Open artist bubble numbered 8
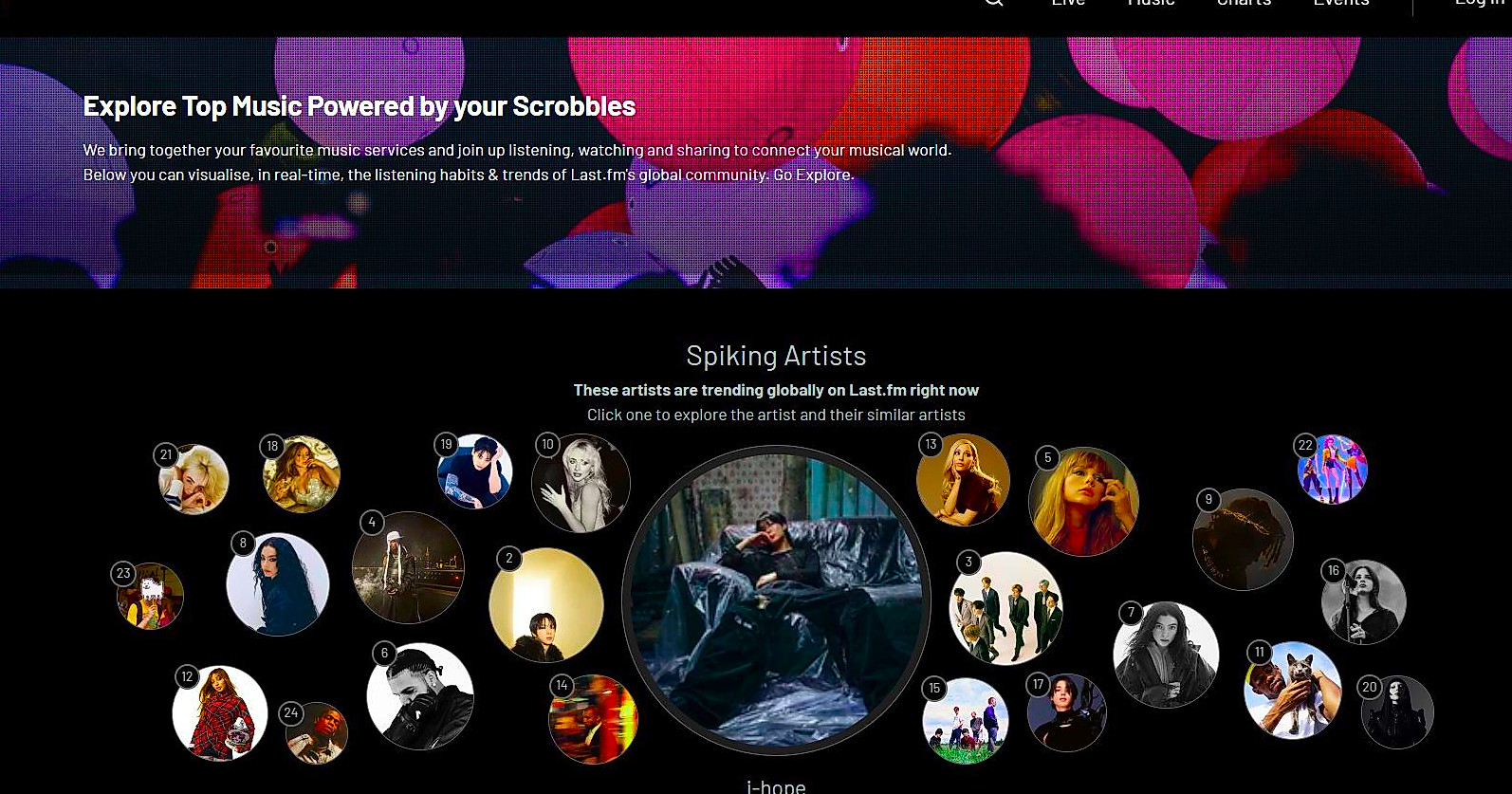The image size is (1512, 794). pyautogui.click(x=278, y=584)
